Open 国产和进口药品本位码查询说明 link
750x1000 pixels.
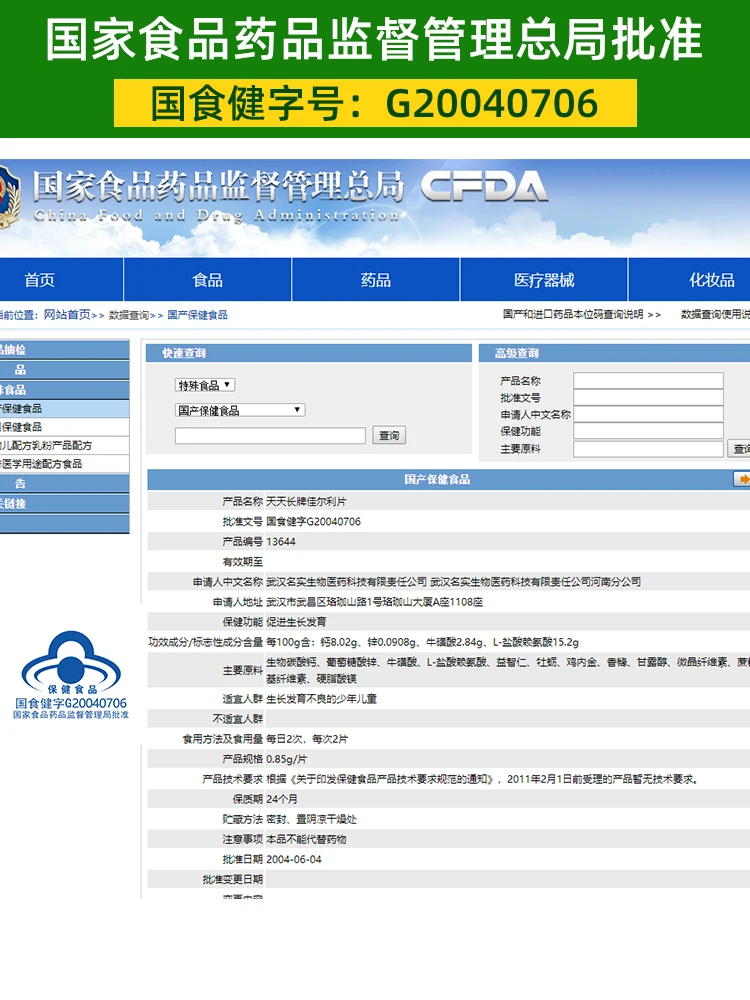(x=573, y=314)
